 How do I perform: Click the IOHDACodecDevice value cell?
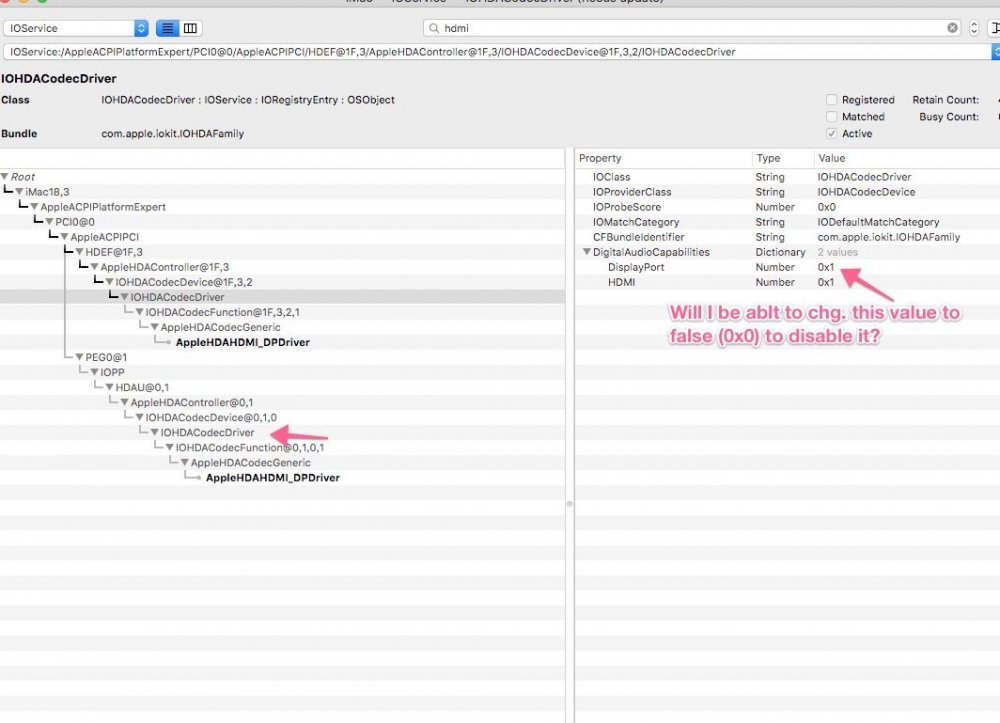pos(866,192)
